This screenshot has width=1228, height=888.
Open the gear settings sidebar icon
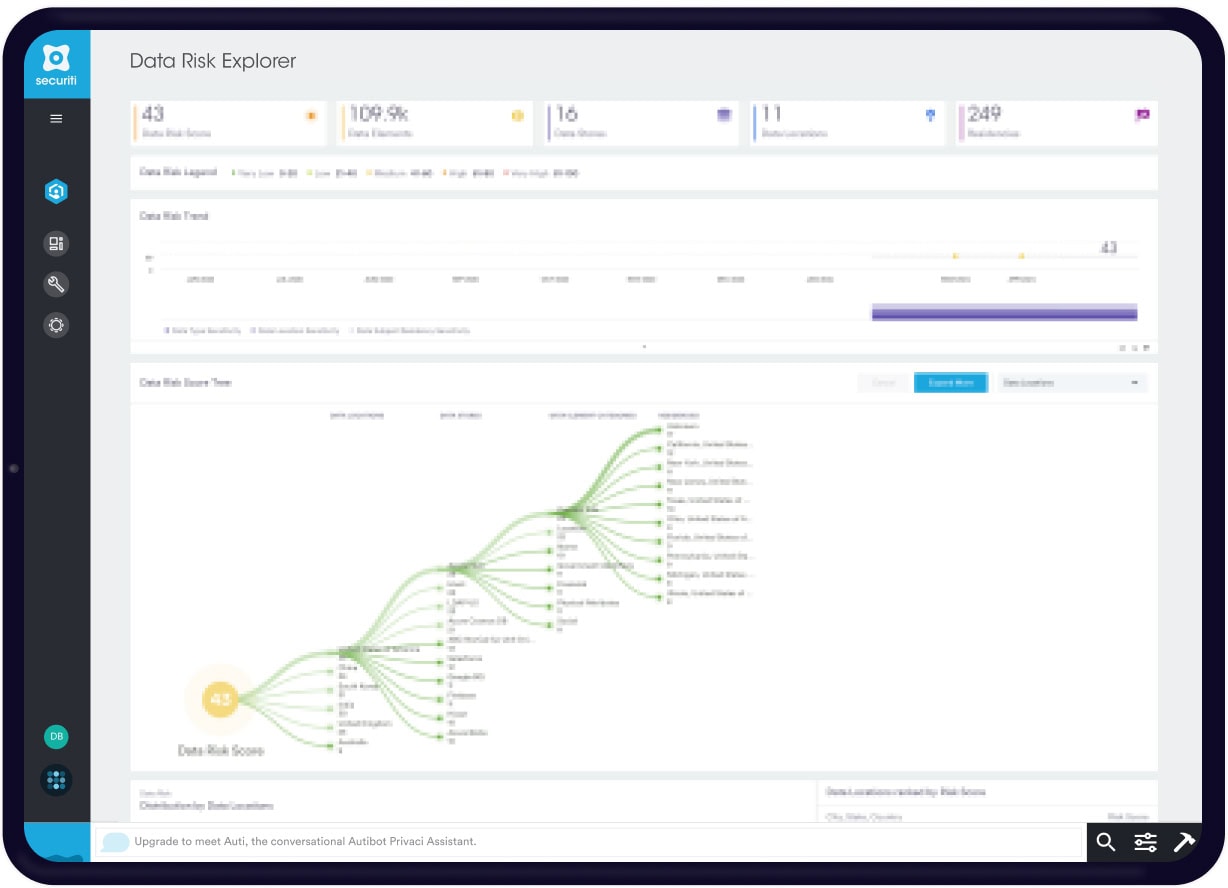(x=56, y=325)
